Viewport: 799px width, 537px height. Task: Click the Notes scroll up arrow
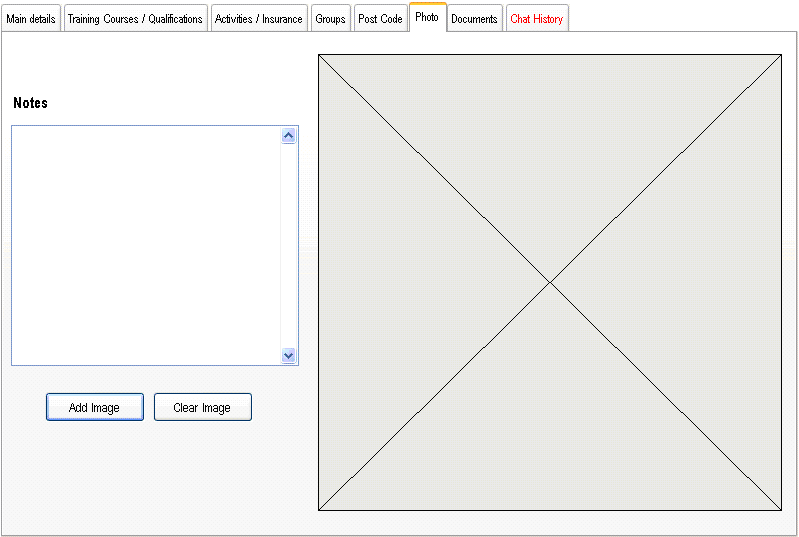pyautogui.click(x=289, y=136)
